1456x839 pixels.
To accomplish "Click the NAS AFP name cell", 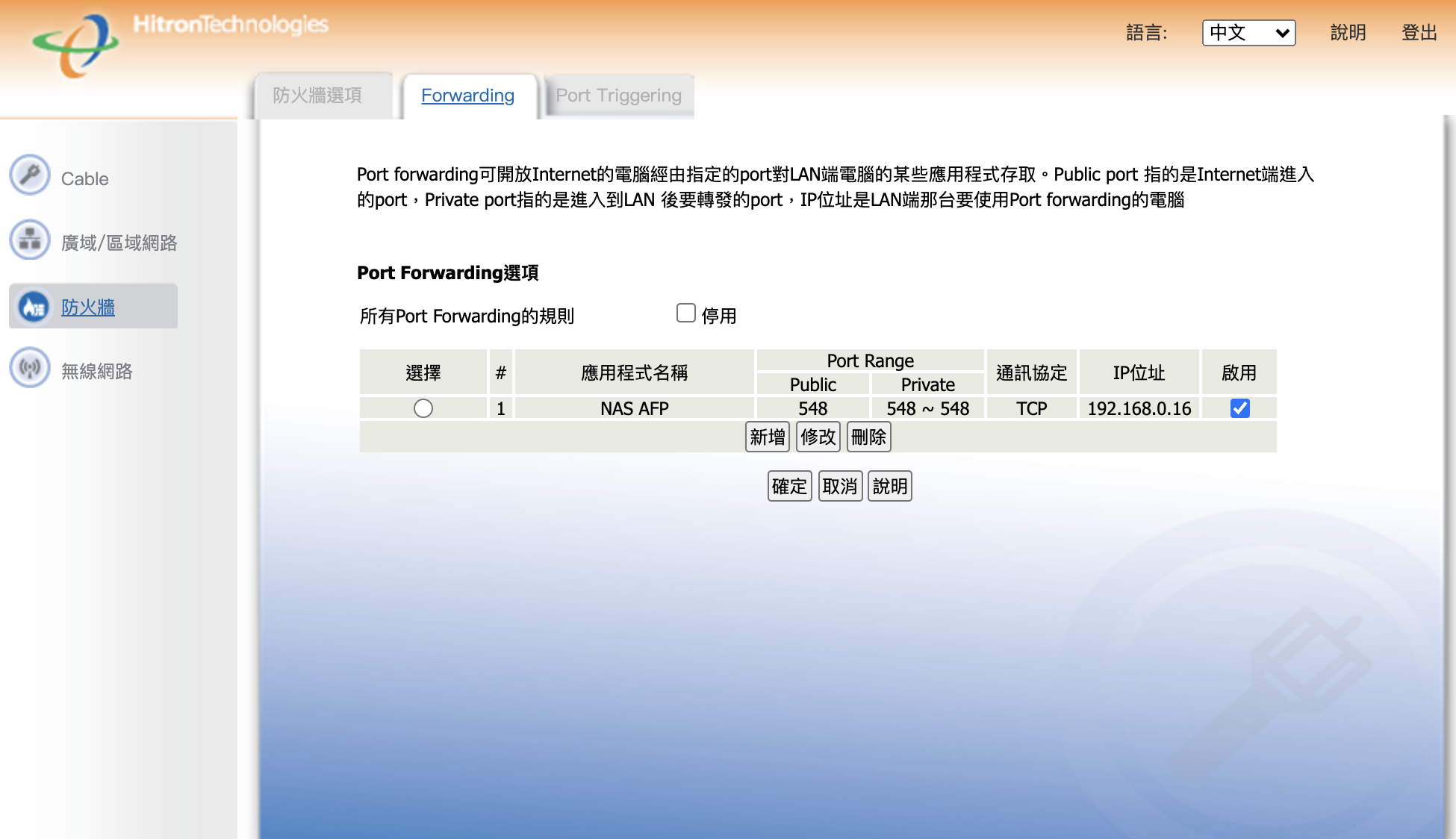I will click(x=635, y=408).
